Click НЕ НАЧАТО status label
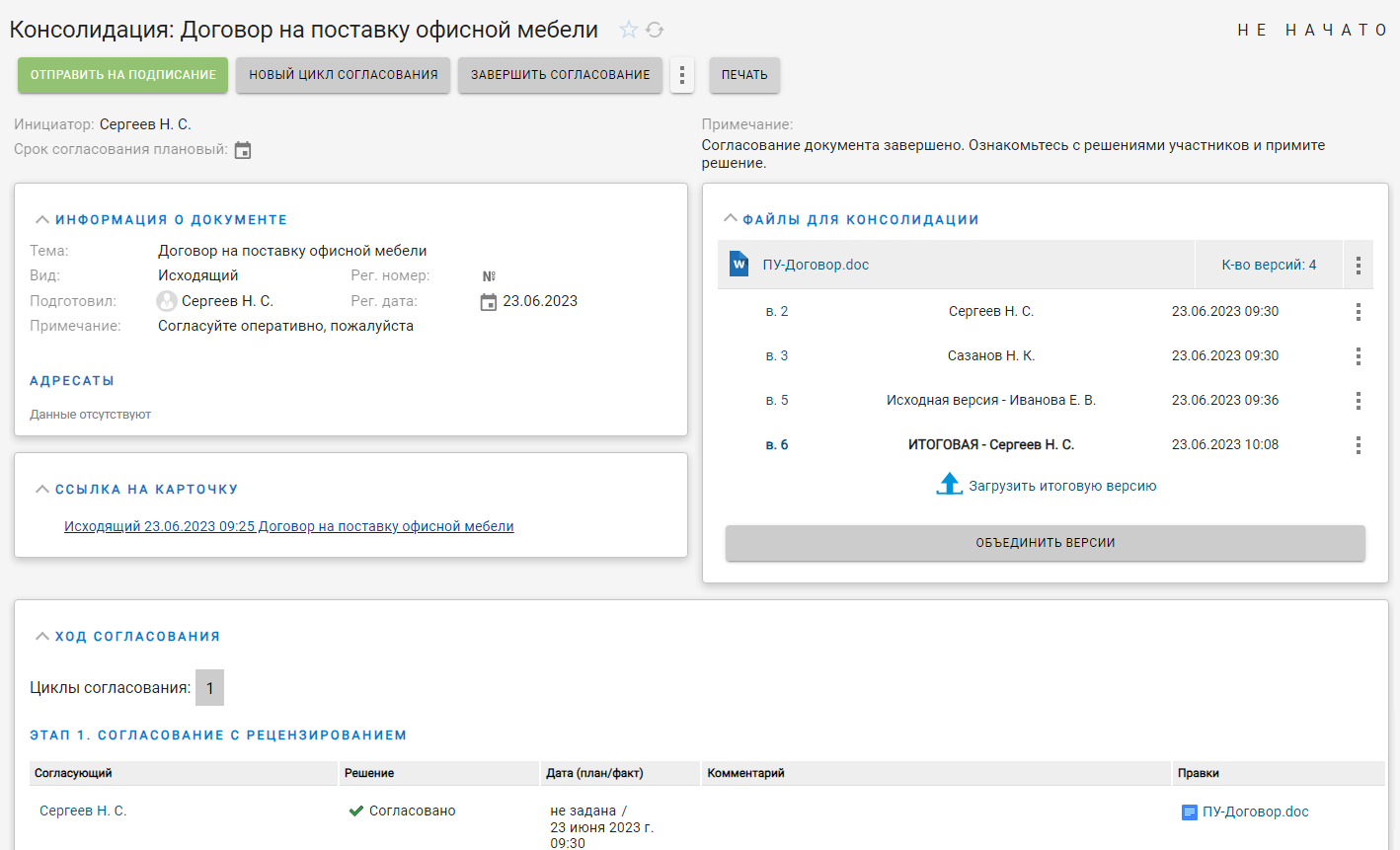 (1313, 30)
